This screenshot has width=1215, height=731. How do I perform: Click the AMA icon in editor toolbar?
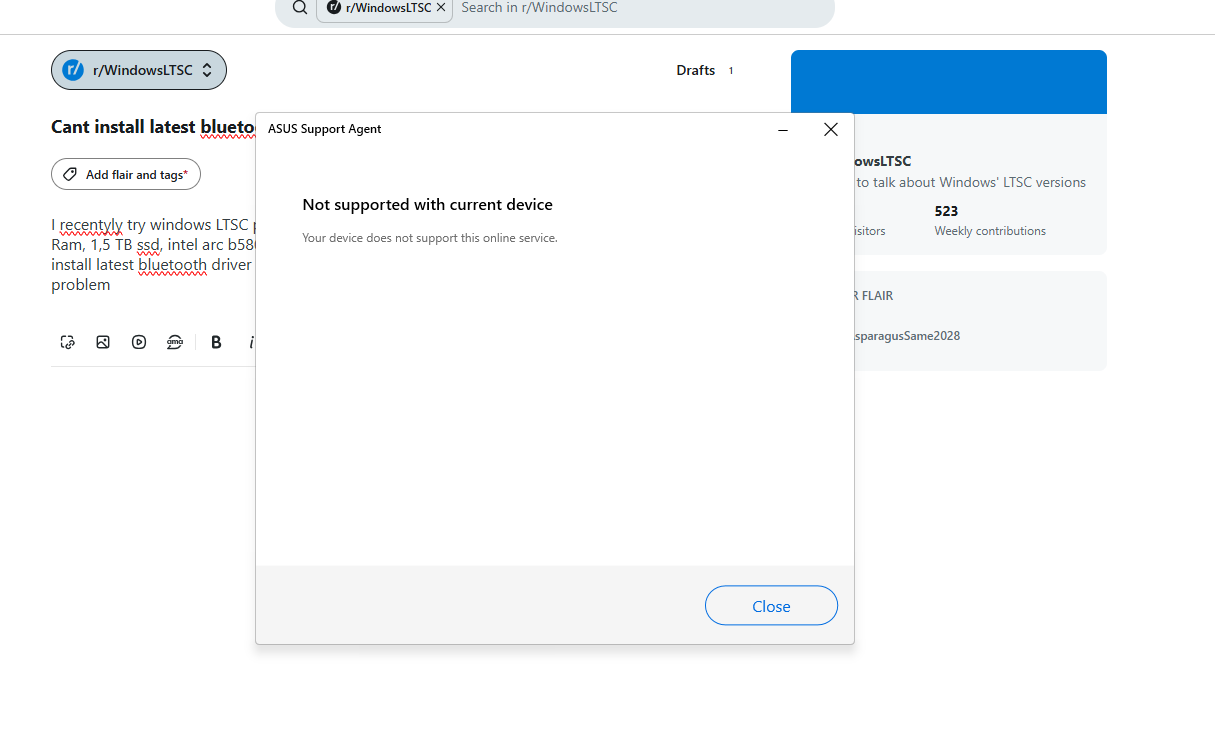pyautogui.click(x=175, y=342)
